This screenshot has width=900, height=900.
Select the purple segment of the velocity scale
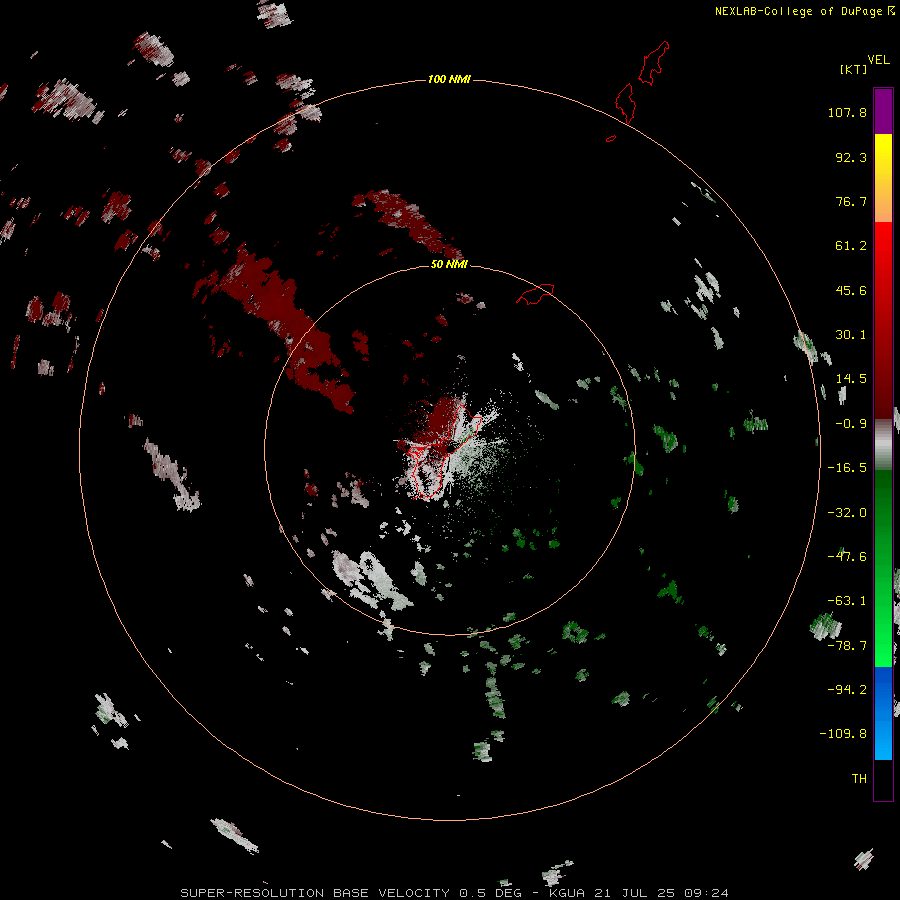click(x=883, y=111)
